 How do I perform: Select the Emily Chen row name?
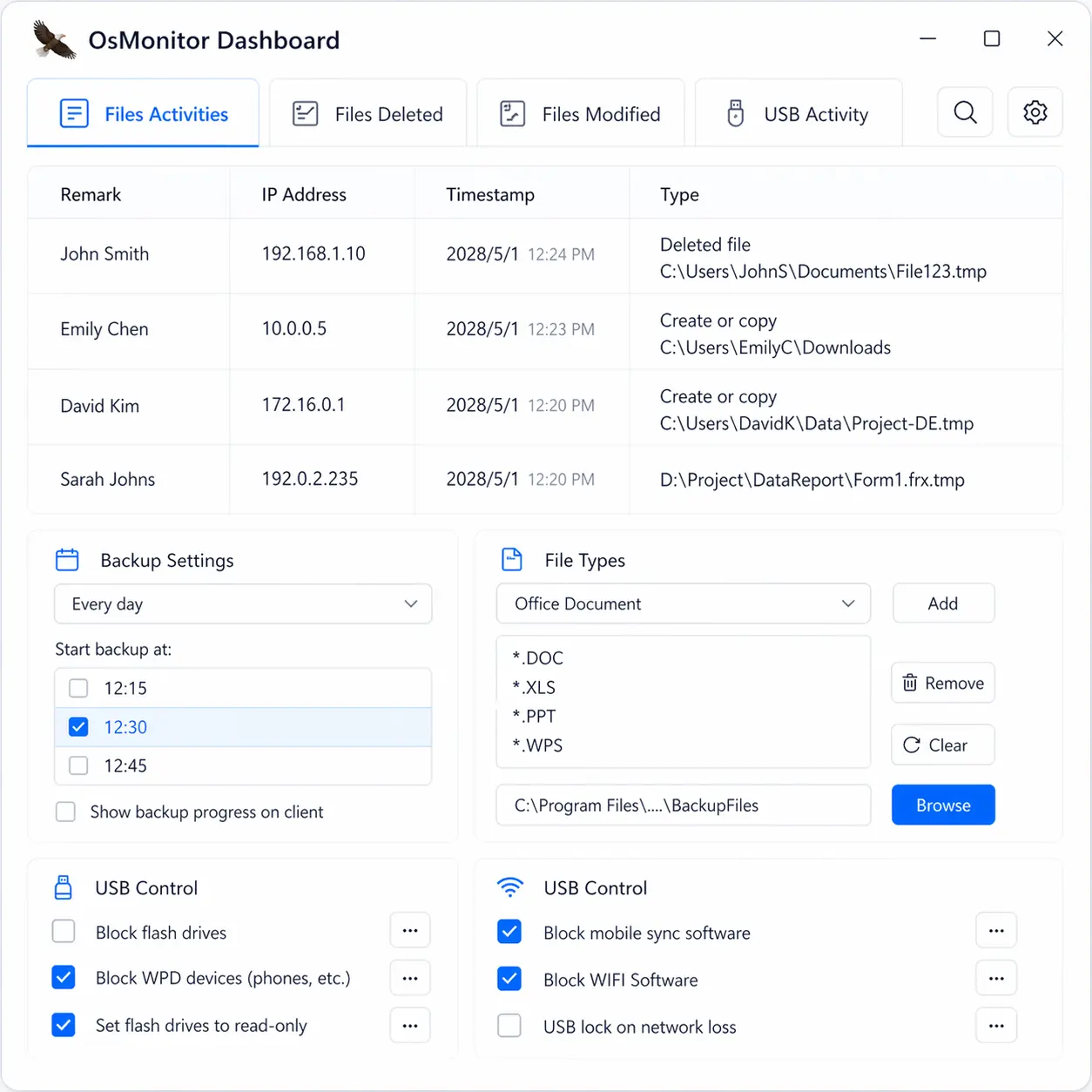click(104, 329)
